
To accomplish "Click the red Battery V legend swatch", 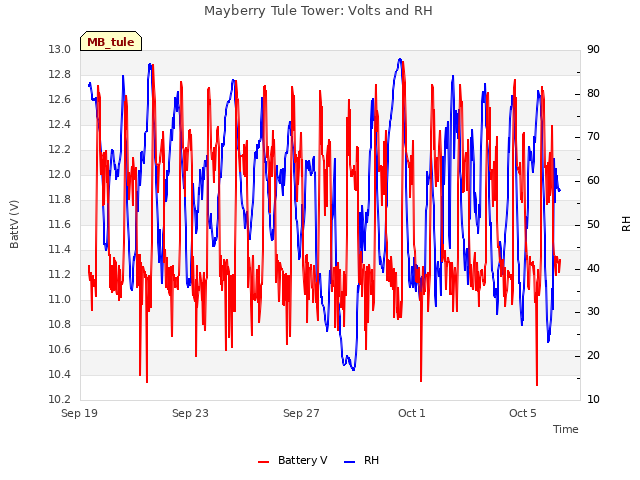I will 264,462.
